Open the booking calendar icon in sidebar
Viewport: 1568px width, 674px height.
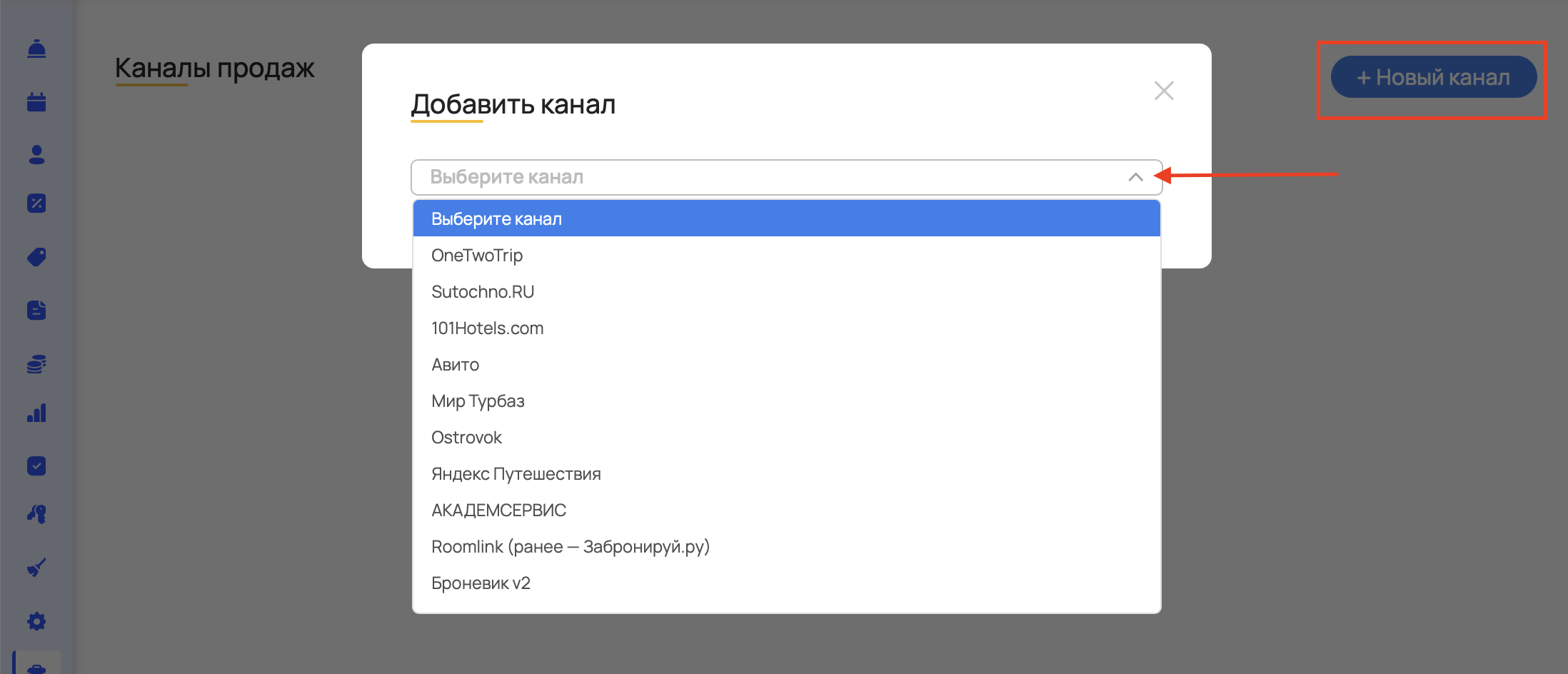[36, 101]
